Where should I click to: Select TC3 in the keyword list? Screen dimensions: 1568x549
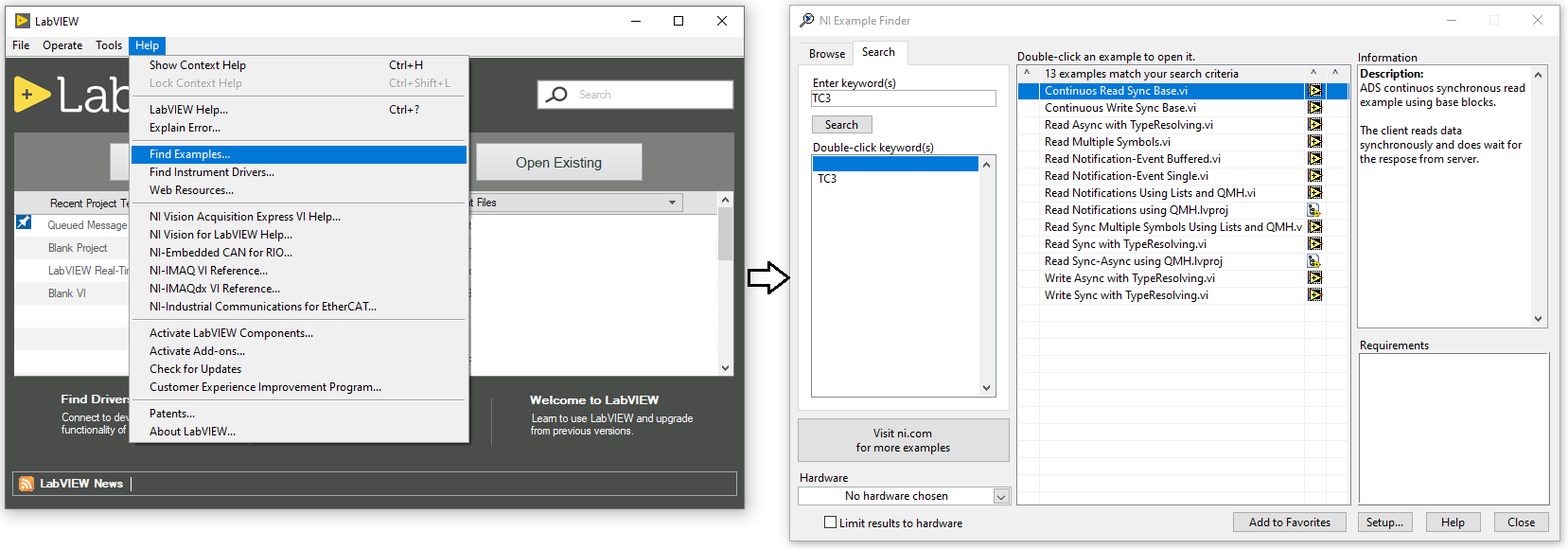pyautogui.click(x=827, y=179)
